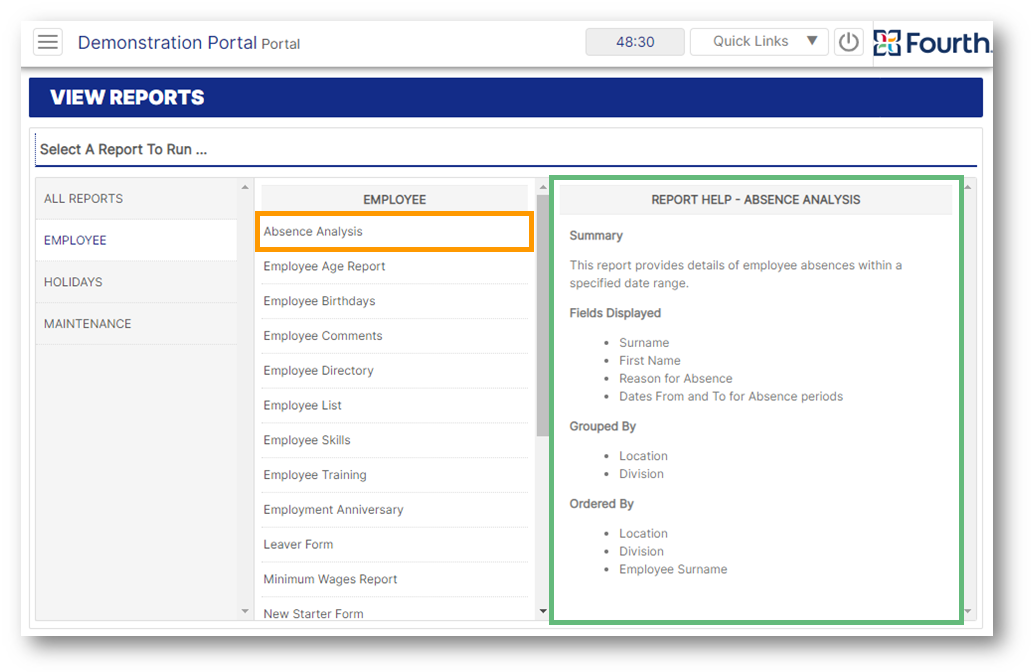The height and width of the screenshot is (672, 1035).
Task: Click the power logout icon
Action: pos(848,42)
